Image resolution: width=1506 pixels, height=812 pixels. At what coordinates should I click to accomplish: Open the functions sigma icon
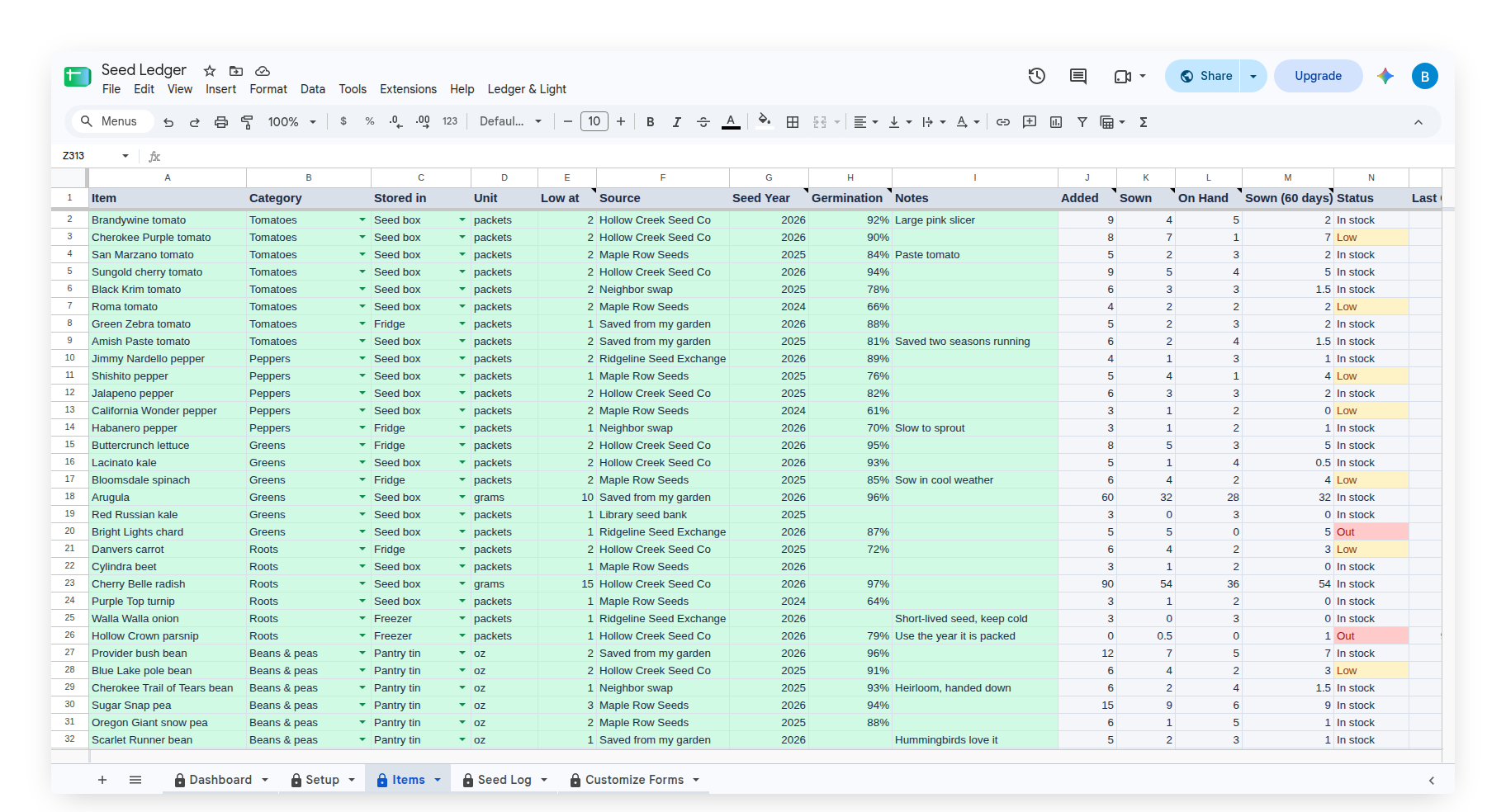(x=1144, y=122)
